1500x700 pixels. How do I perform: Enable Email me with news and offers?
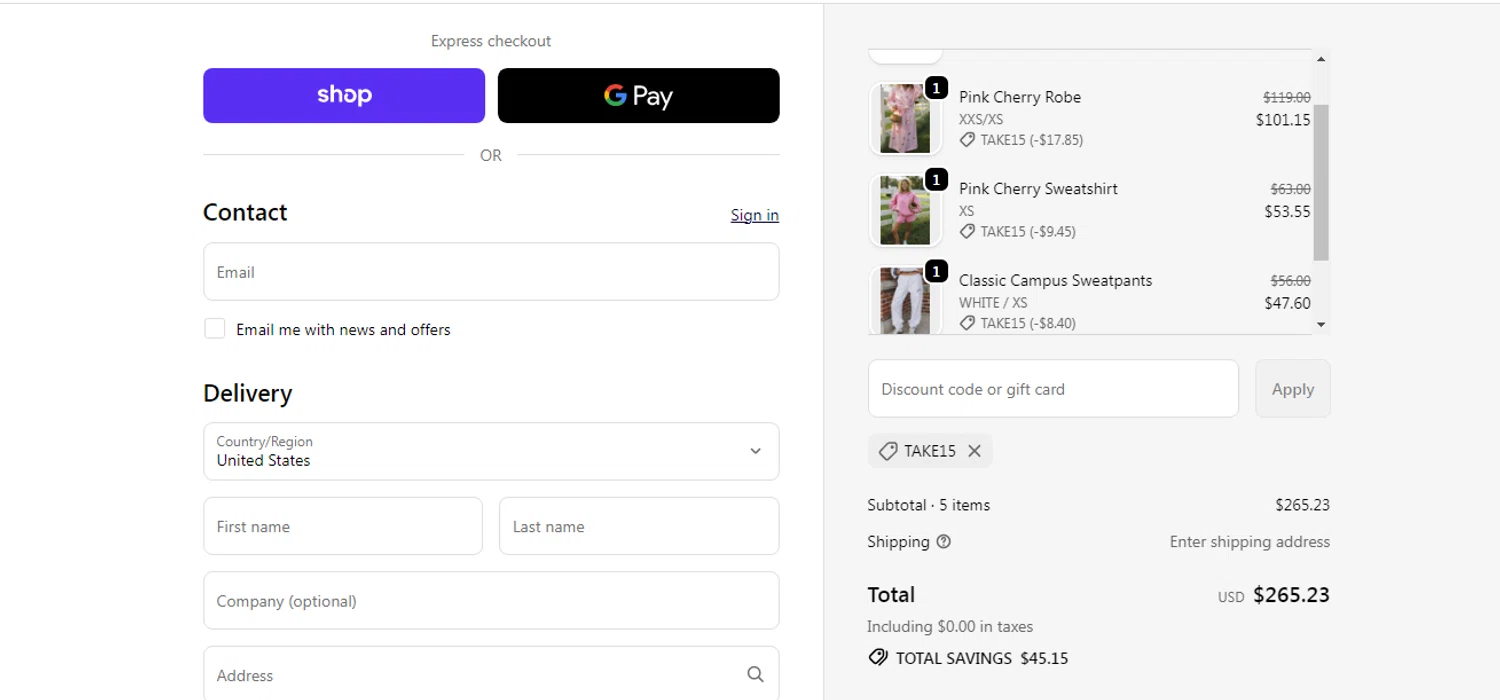(x=215, y=329)
